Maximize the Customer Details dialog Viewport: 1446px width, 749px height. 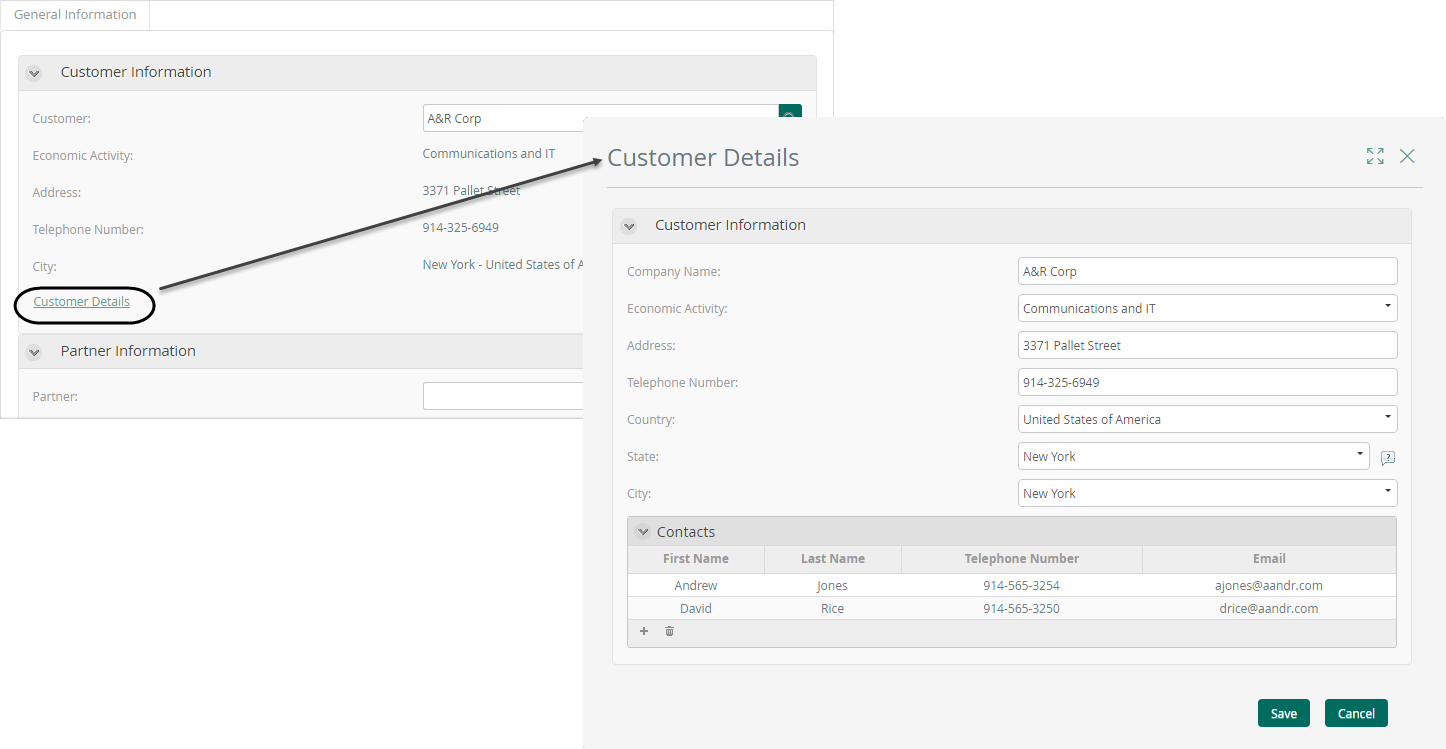pyautogui.click(x=1375, y=156)
